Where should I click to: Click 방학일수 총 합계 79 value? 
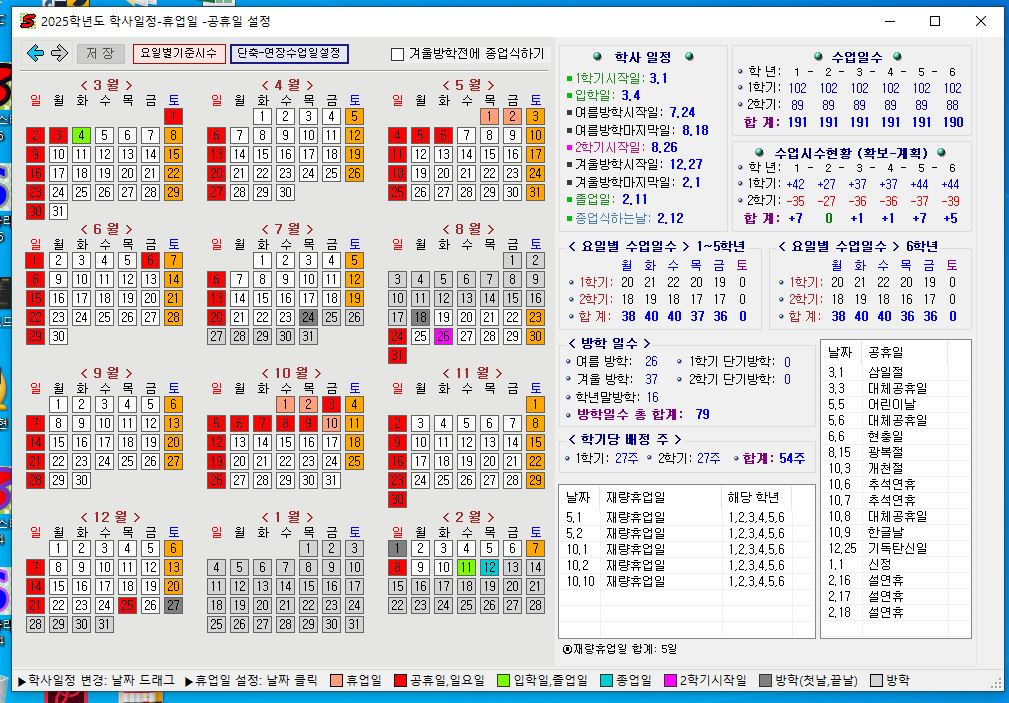click(x=702, y=415)
